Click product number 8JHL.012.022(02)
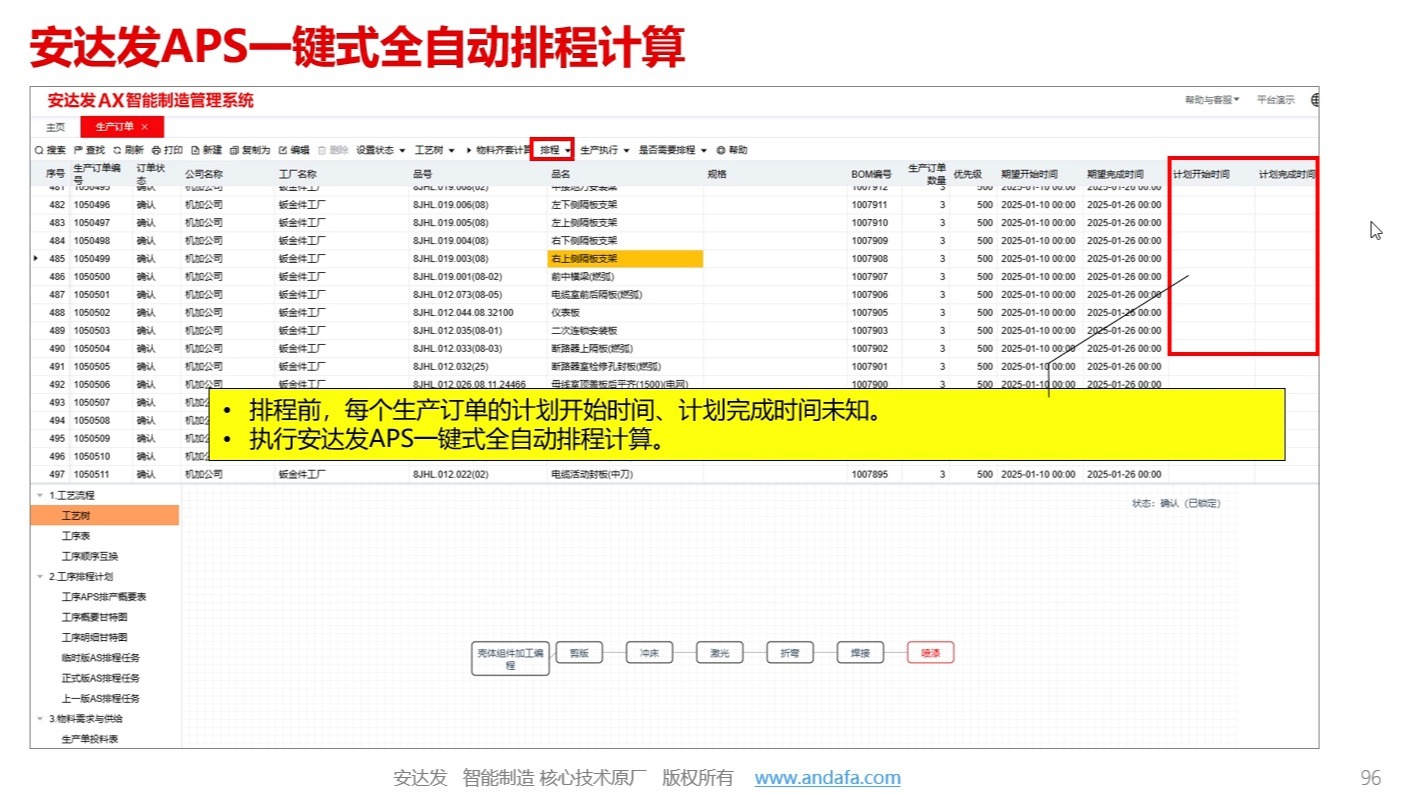 pos(451,474)
